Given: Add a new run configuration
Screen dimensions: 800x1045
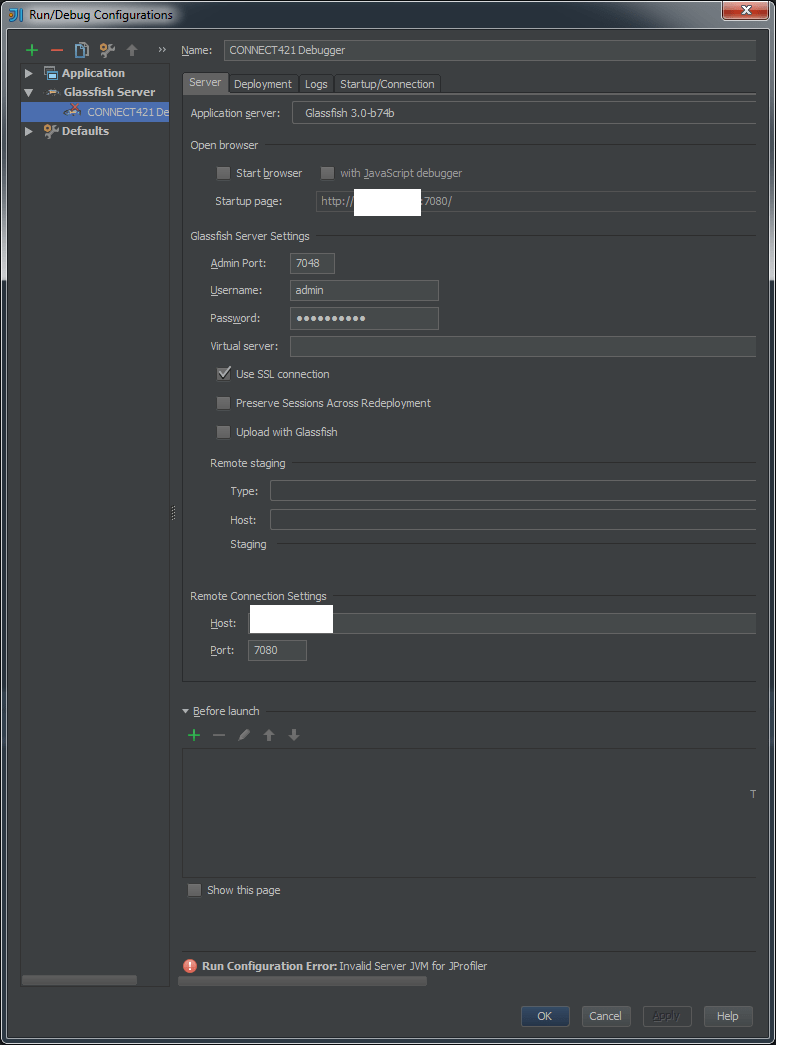Looking at the screenshot, I should 31,50.
